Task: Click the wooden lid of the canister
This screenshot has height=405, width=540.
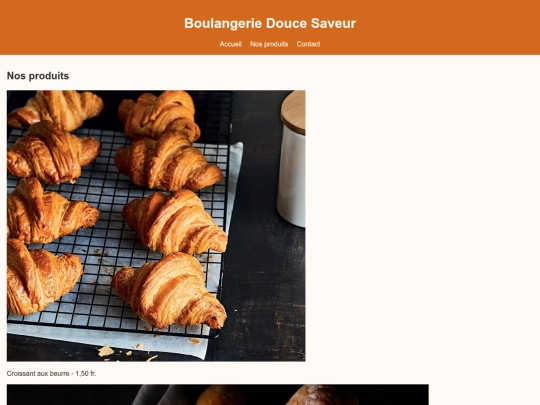Action: click(293, 112)
